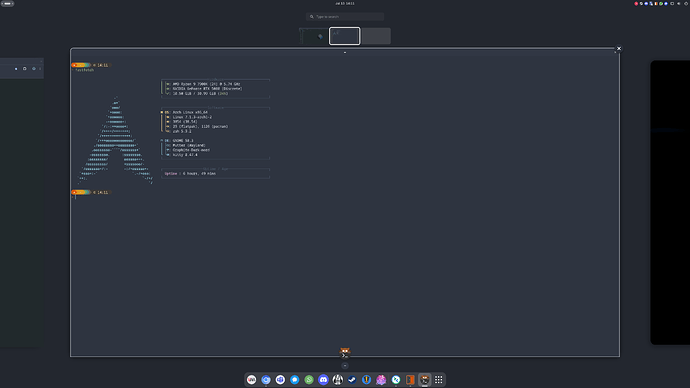Click the orange tray icon in top bar
The image size is (690, 388).
pyautogui.click(x=656, y=4)
